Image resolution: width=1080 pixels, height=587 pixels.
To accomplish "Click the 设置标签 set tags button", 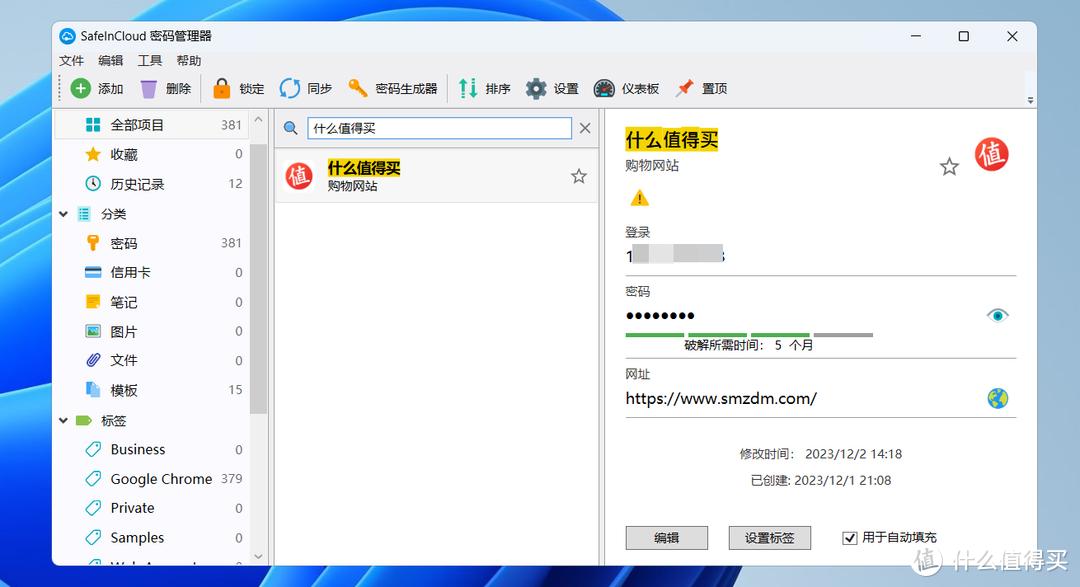I will click(x=769, y=538).
